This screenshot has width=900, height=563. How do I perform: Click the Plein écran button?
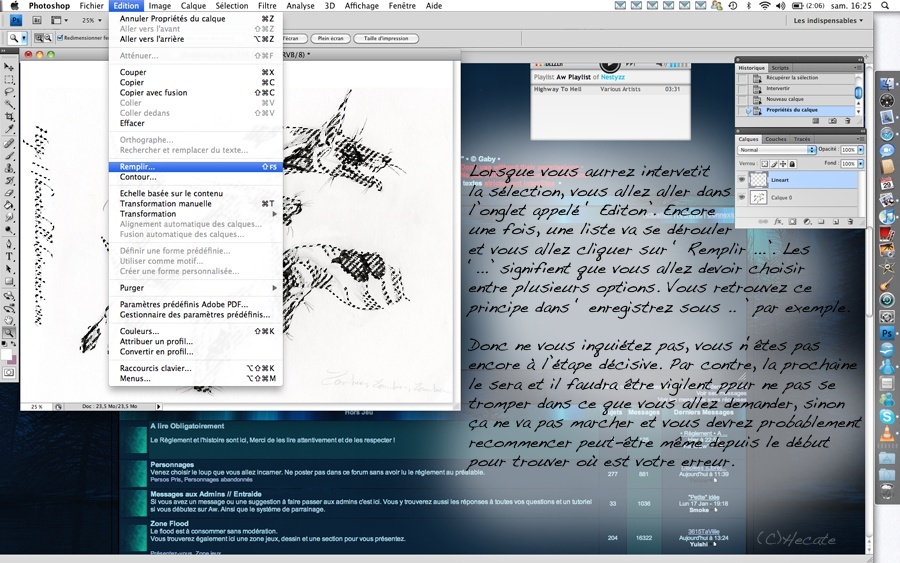point(330,38)
